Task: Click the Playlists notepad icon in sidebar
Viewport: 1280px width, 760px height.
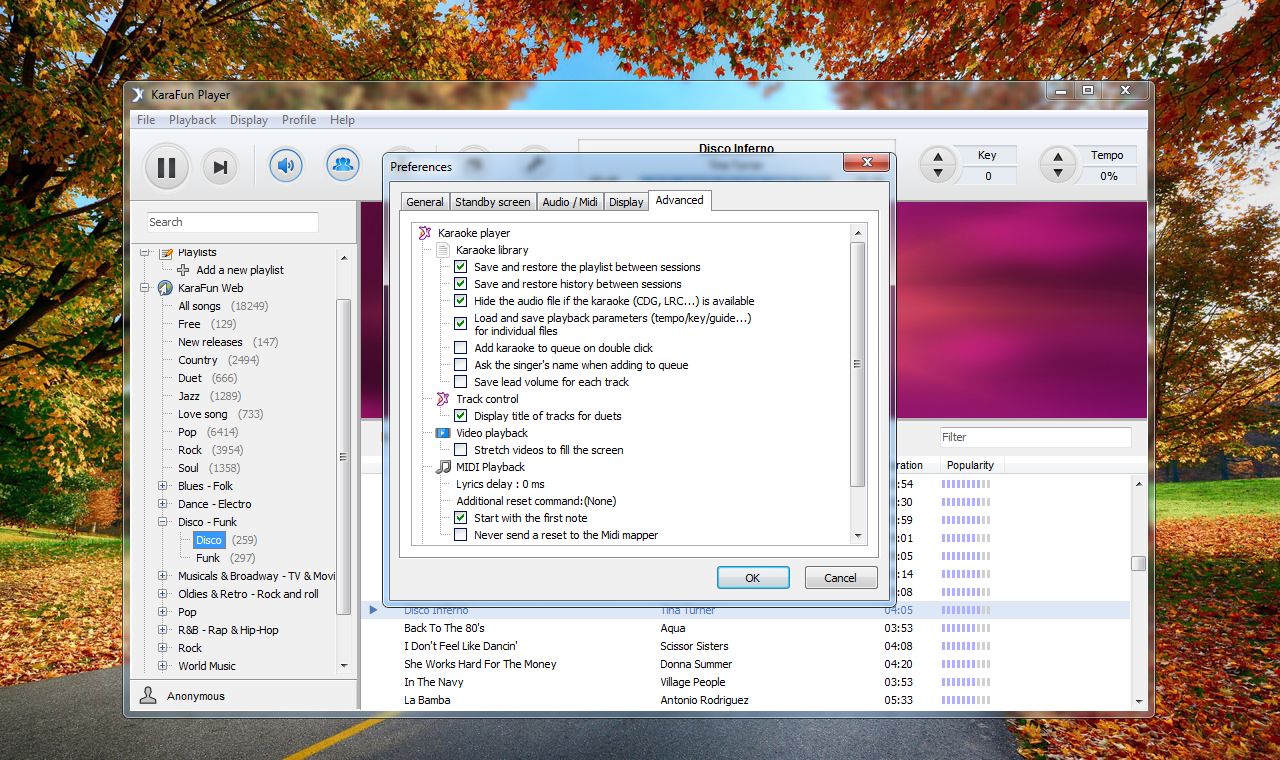Action: point(166,253)
